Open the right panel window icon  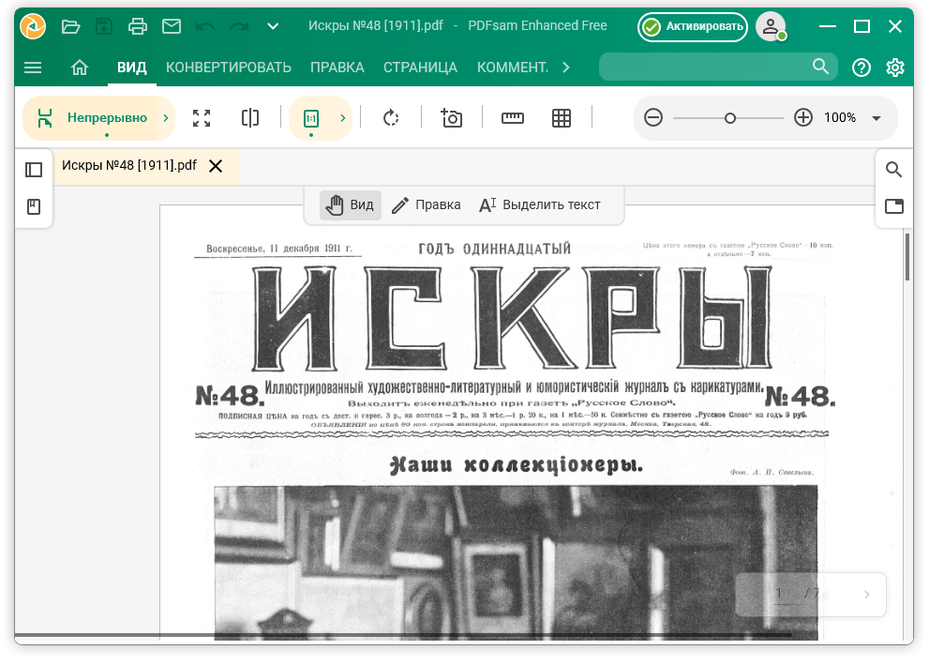[894, 206]
